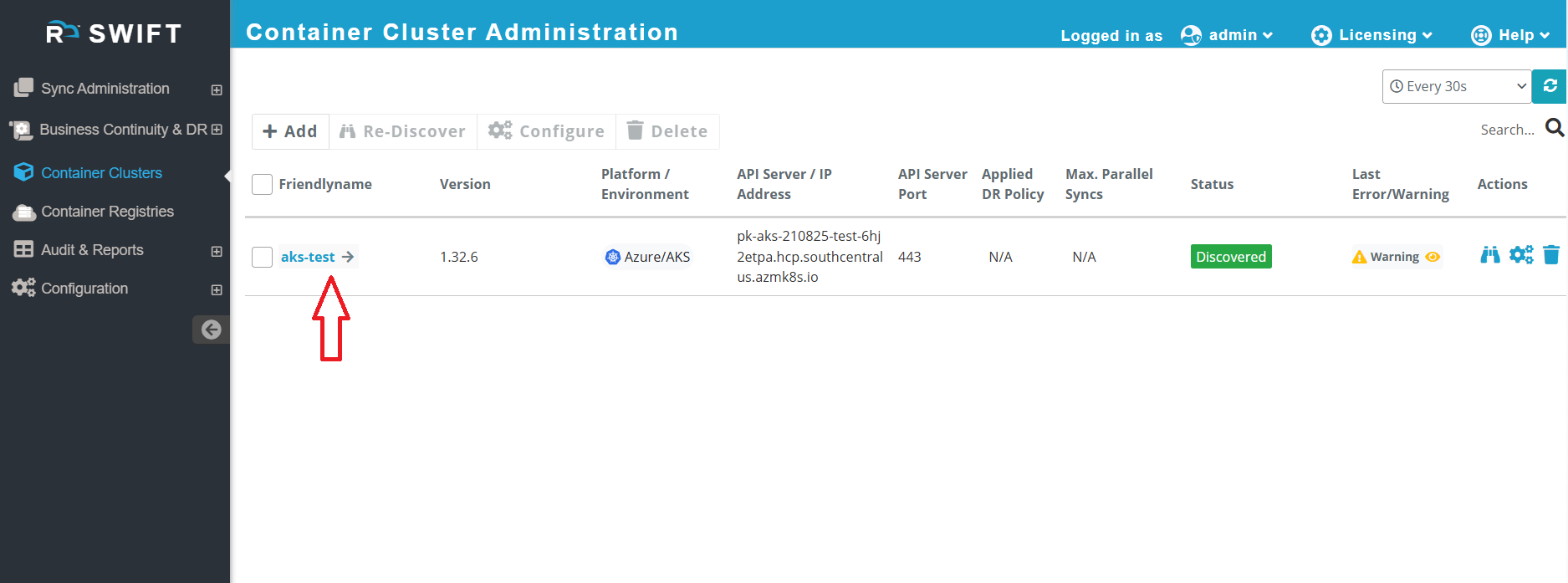
Task: Click Sync Administration sidebar icon
Action: pos(23,87)
